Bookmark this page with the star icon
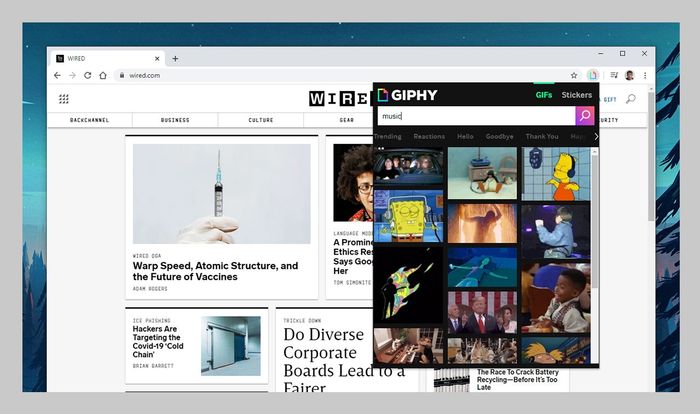The image size is (700, 414). (x=574, y=75)
